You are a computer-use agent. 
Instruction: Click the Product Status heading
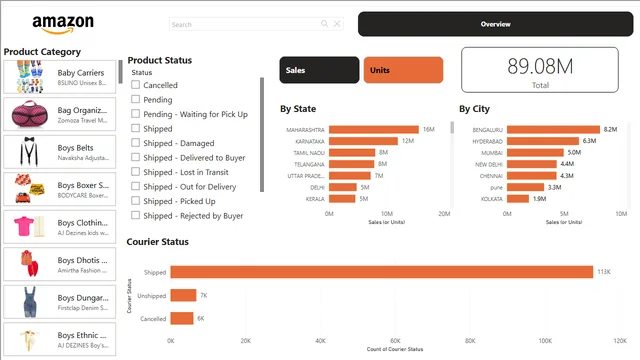click(160, 60)
